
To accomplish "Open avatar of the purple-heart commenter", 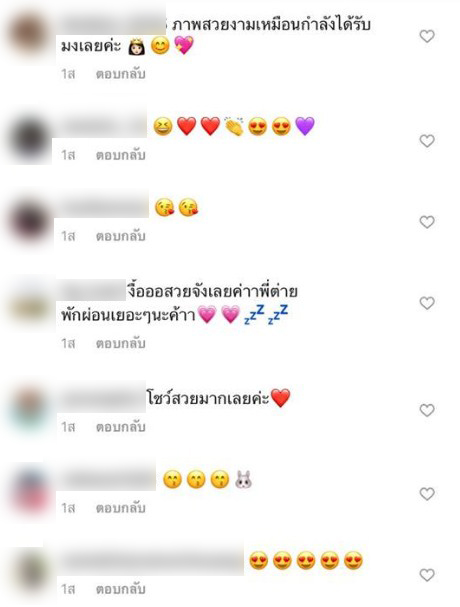I will [x=29, y=139].
